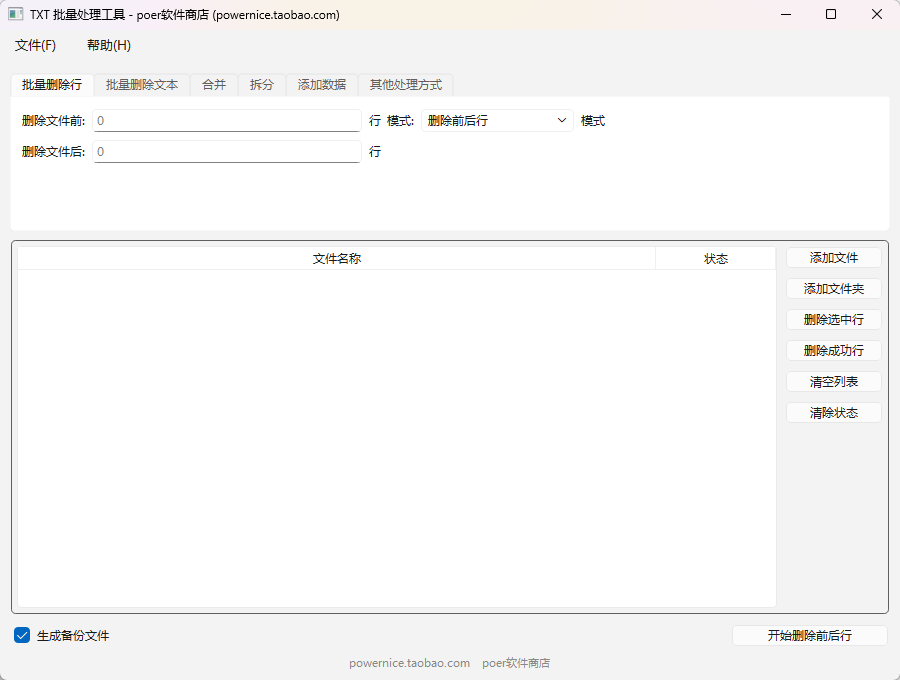This screenshot has height=680, width=900.
Task: Click the 删除选中行 button
Action: [x=833, y=320]
